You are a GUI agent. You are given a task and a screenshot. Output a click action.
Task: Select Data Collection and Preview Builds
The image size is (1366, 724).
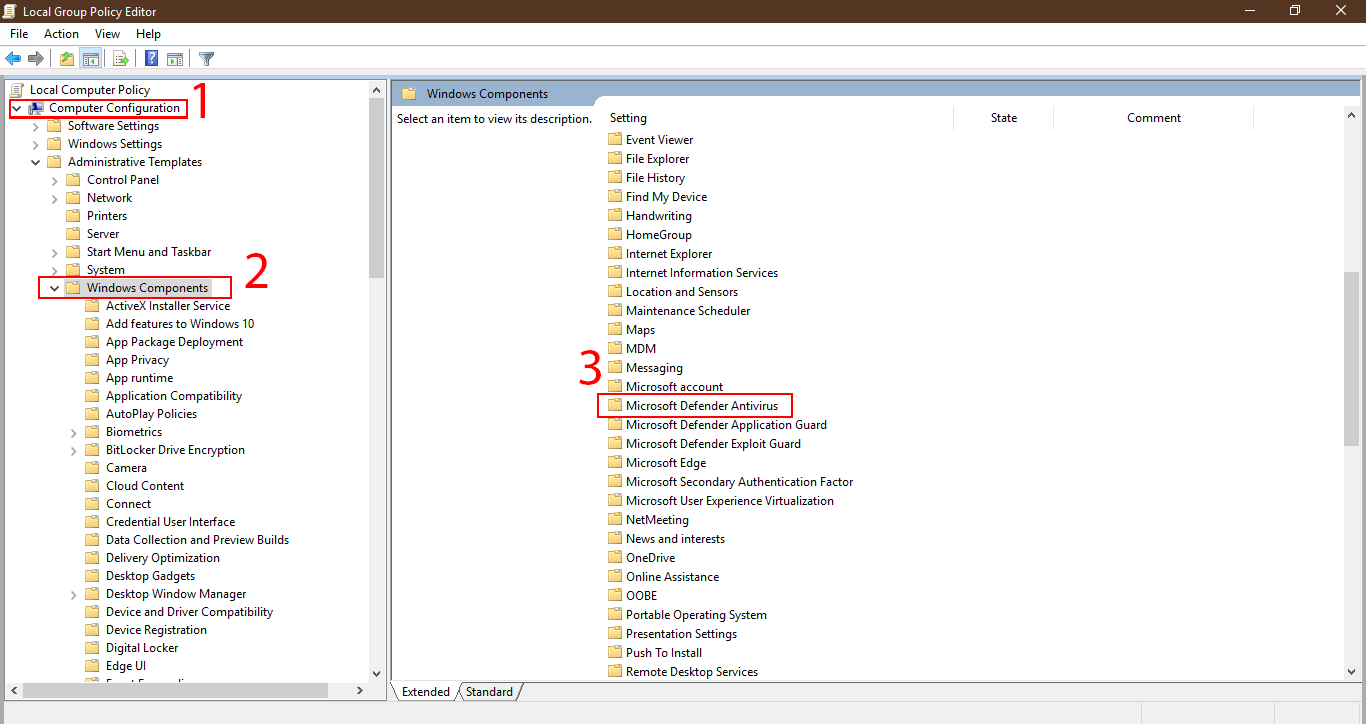[x=197, y=540]
